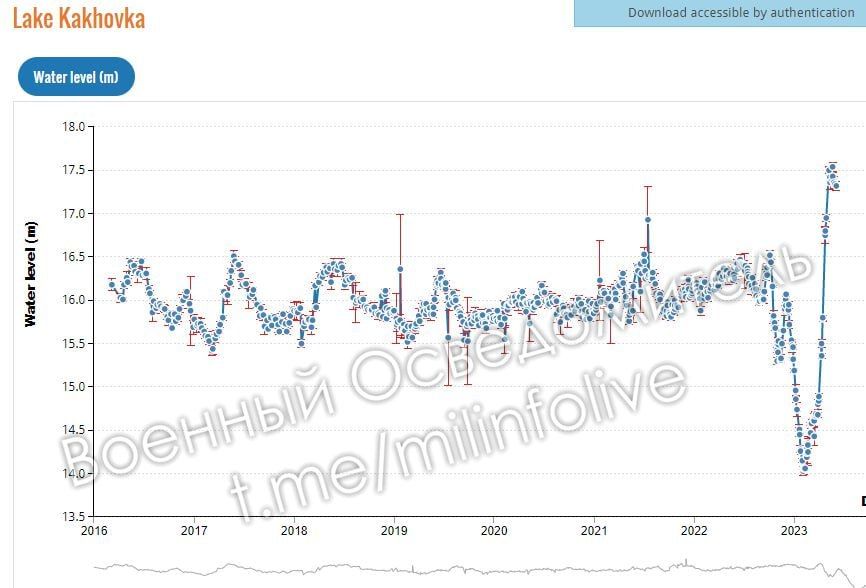Click the mid-2021 spike data point near 16.9
This screenshot has height=588, width=866.
coord(648,220)
